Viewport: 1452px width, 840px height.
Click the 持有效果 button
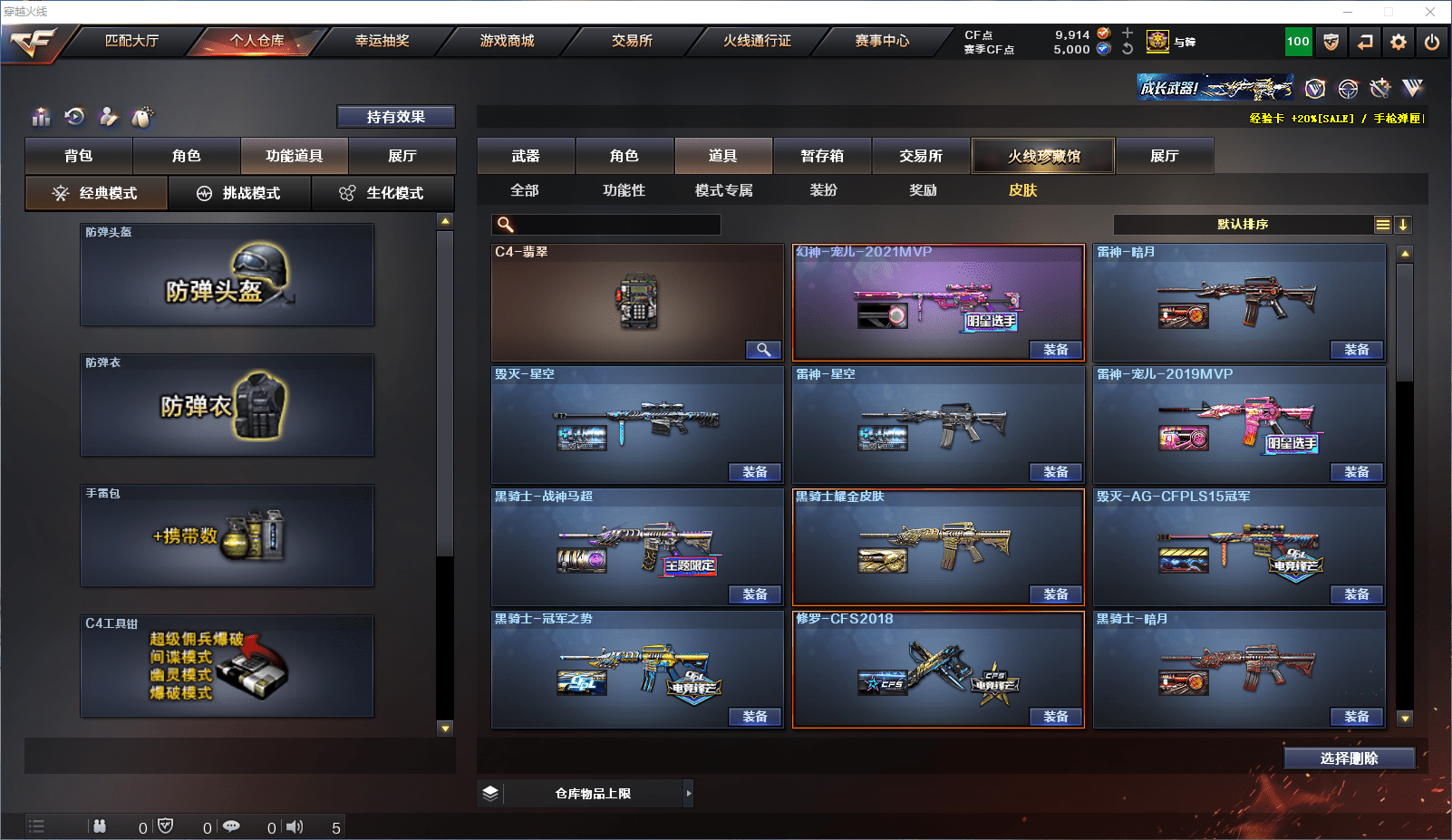point(396,117)
